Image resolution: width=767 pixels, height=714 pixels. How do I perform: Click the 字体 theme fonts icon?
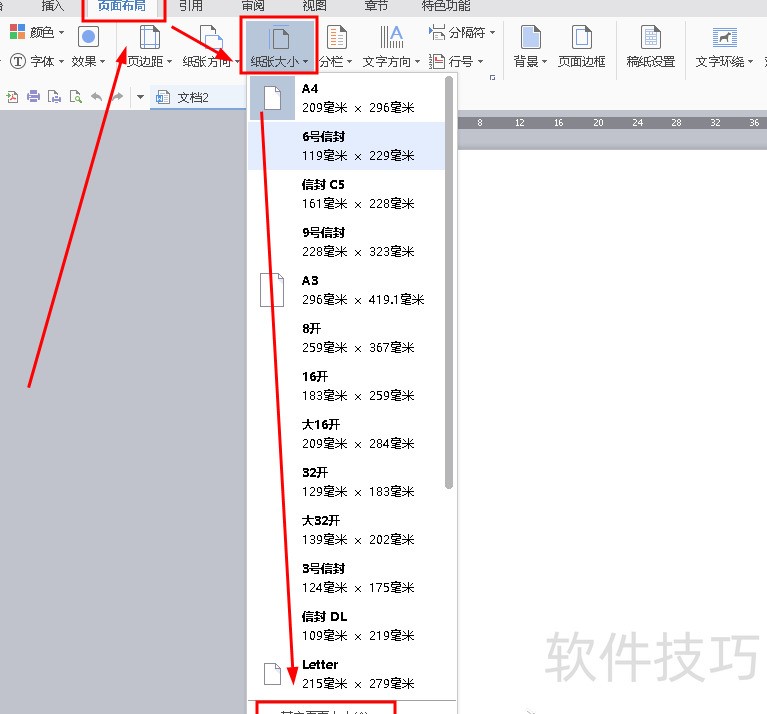point(18,61)
